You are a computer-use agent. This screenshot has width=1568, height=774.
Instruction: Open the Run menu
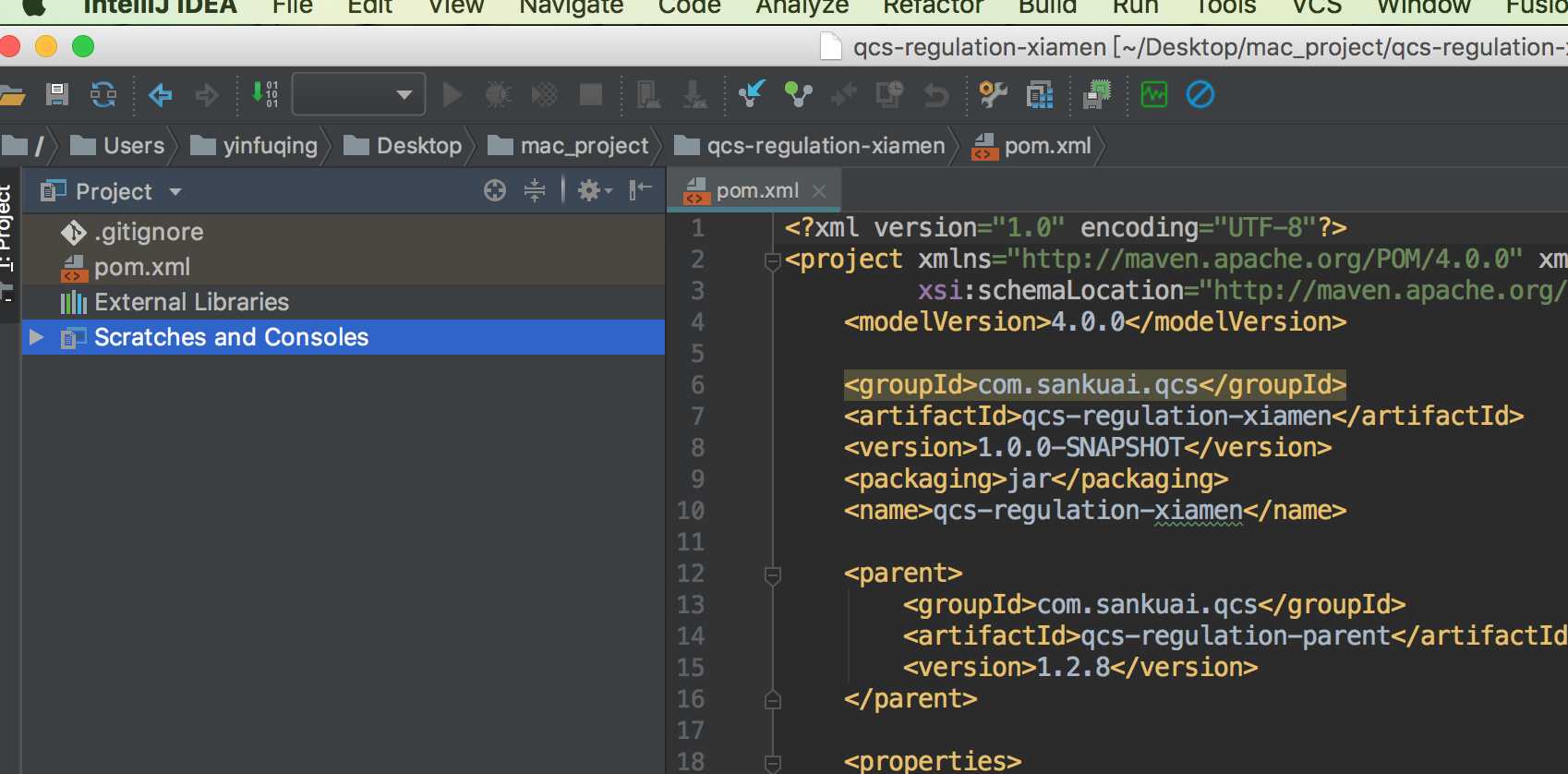tap(1135, 7)
